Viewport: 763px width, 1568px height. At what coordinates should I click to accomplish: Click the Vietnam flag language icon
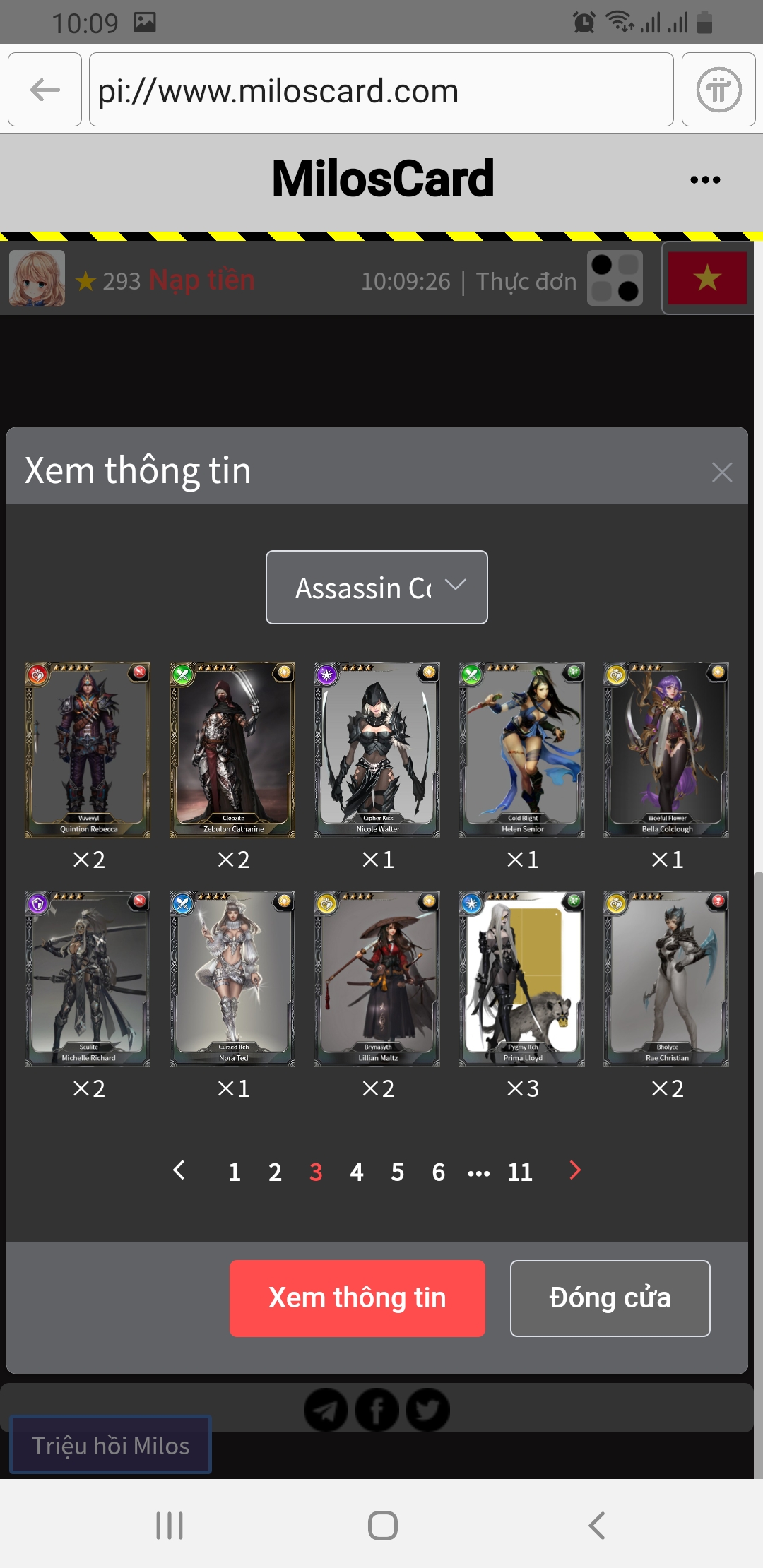coord(707,278)
